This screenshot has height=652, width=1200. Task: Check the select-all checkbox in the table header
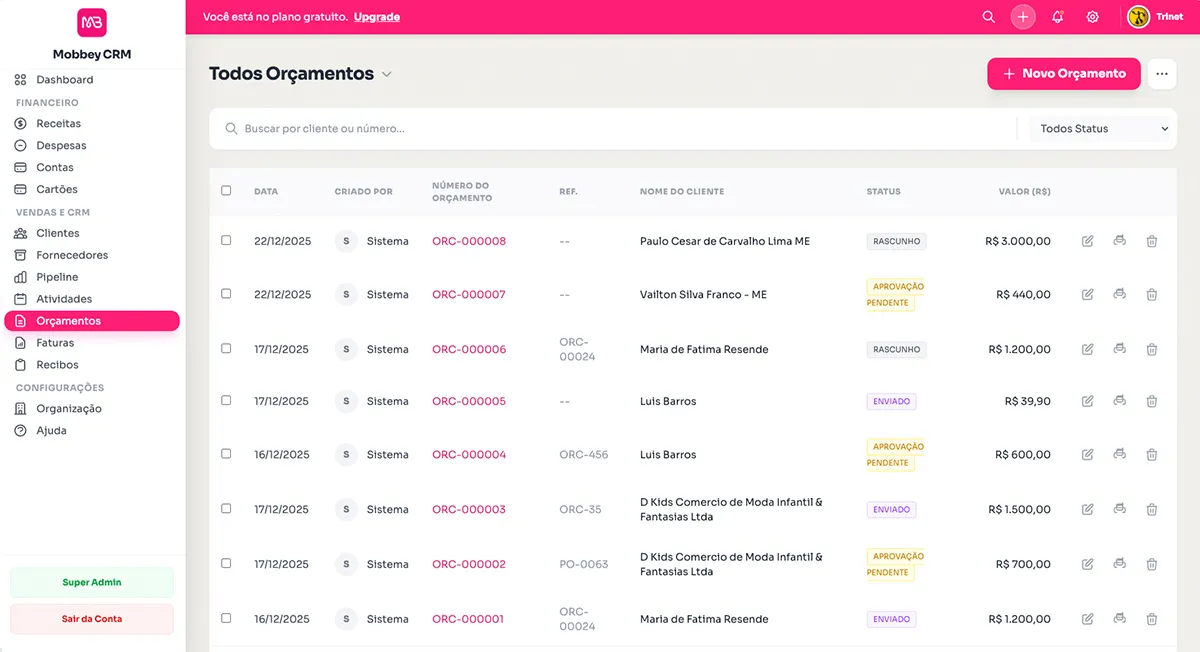click(226, 190)
